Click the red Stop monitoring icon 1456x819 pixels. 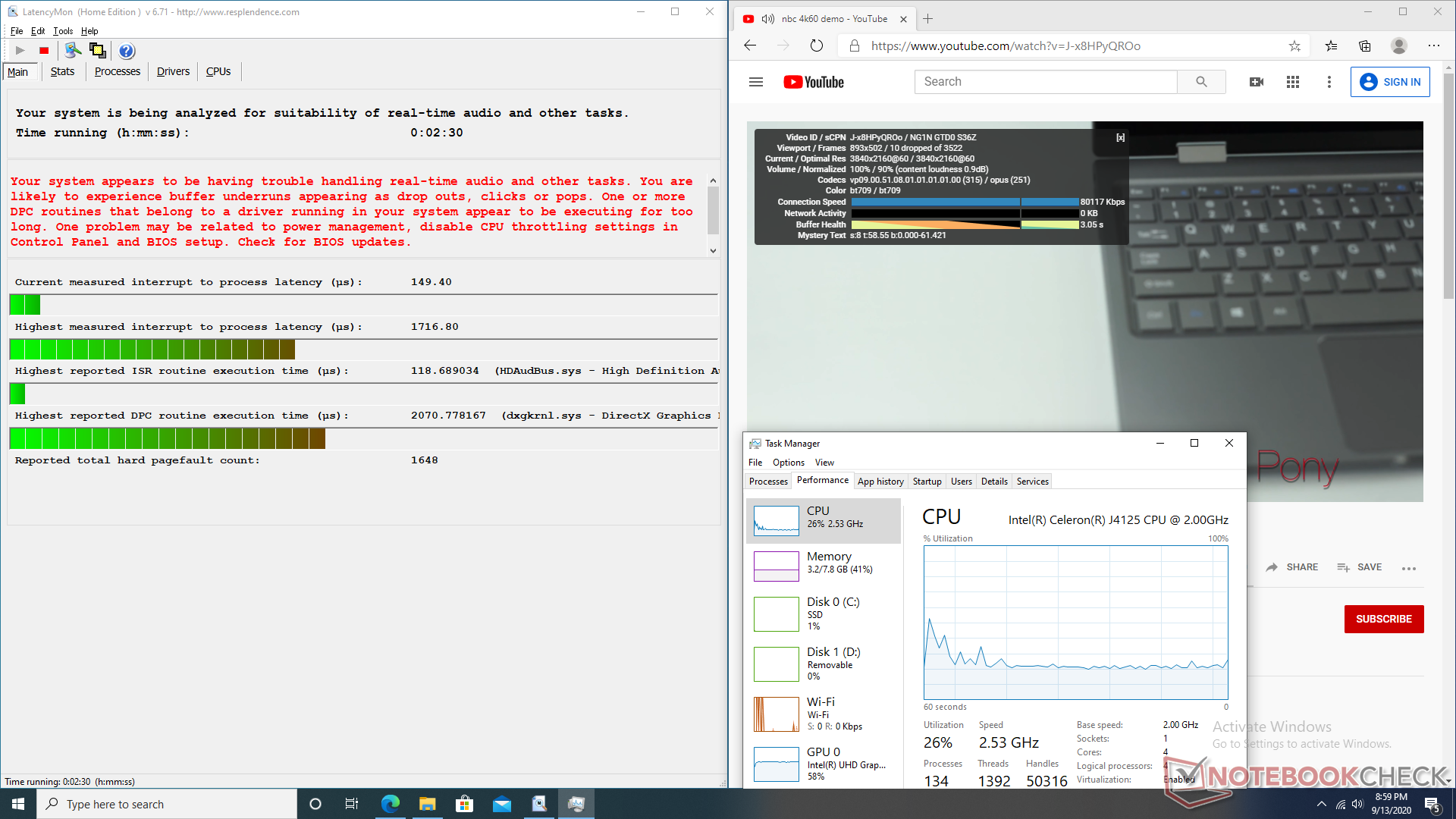pyautogui.click(x=44, y=51)
